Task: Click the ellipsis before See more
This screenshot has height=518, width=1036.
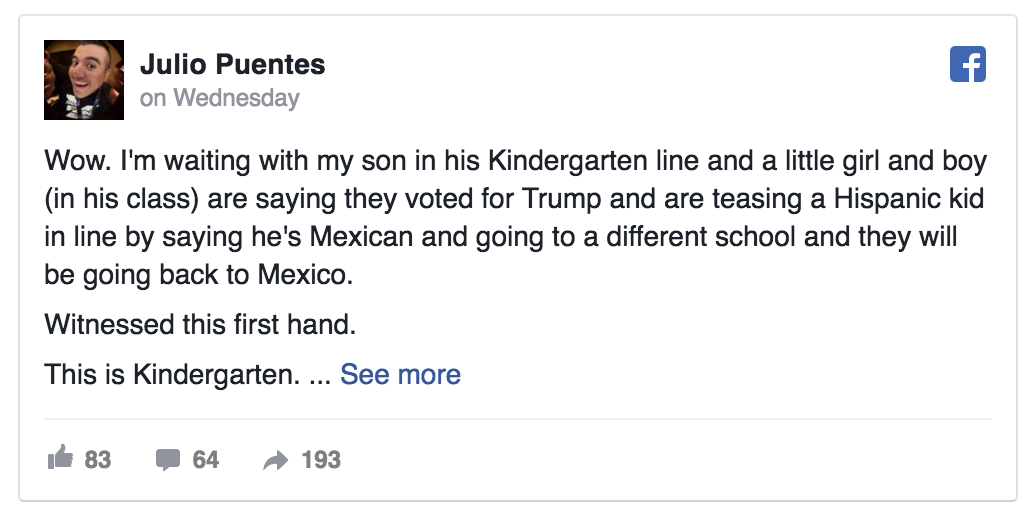Action: pos(319,377)
